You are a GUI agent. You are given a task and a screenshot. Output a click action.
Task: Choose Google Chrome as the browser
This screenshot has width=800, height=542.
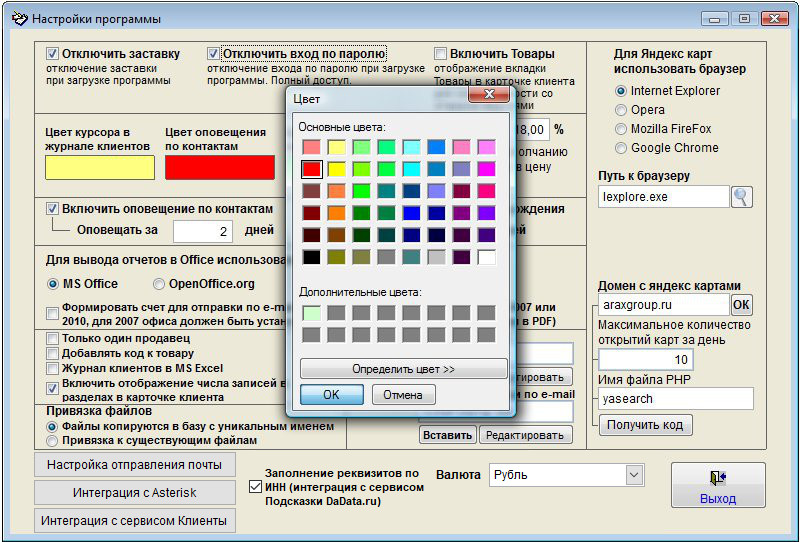(621, 148)
